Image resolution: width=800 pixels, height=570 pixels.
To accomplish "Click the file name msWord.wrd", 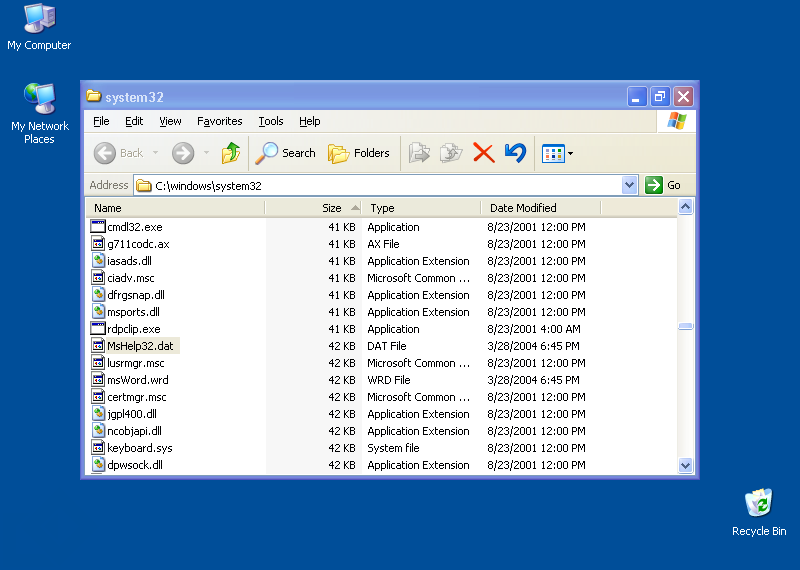I will [138, 380].
